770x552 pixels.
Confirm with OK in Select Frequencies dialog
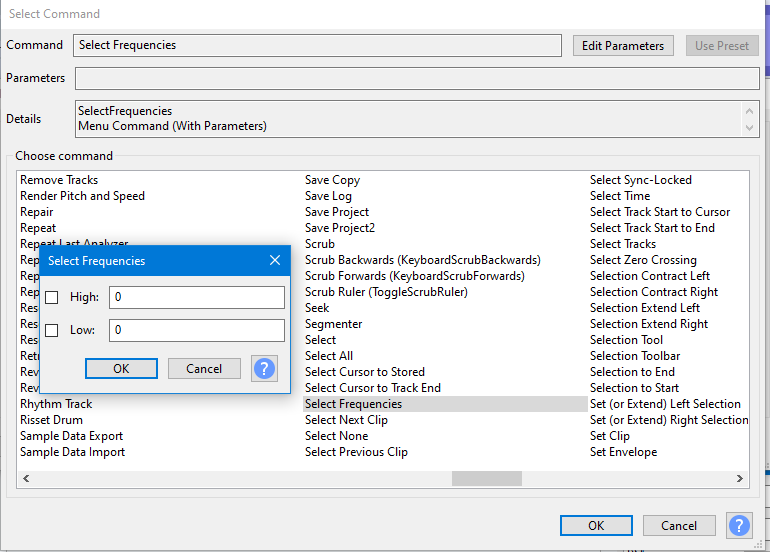point(121,369)
